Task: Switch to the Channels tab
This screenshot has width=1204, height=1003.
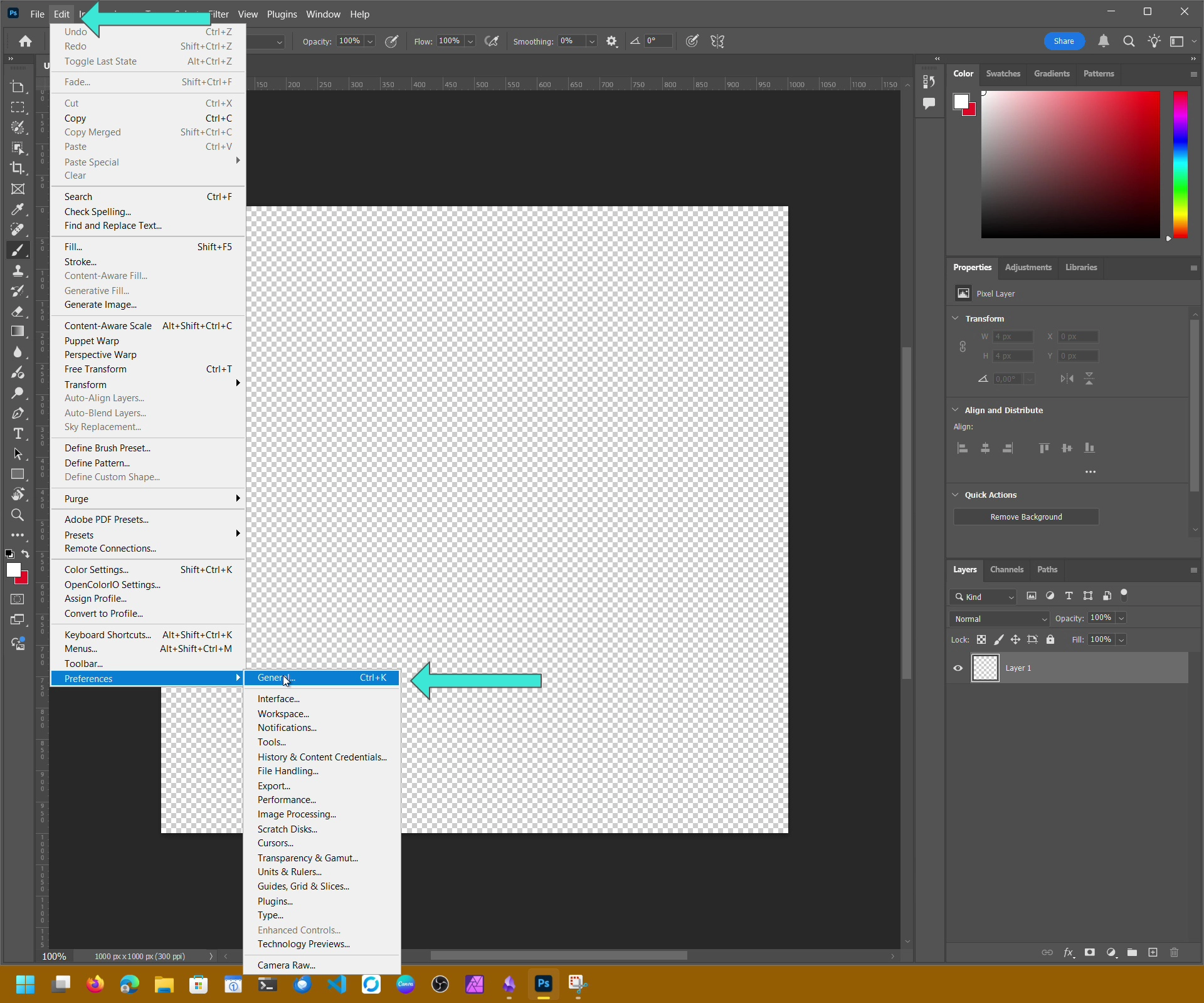Action: [1006, 569]
